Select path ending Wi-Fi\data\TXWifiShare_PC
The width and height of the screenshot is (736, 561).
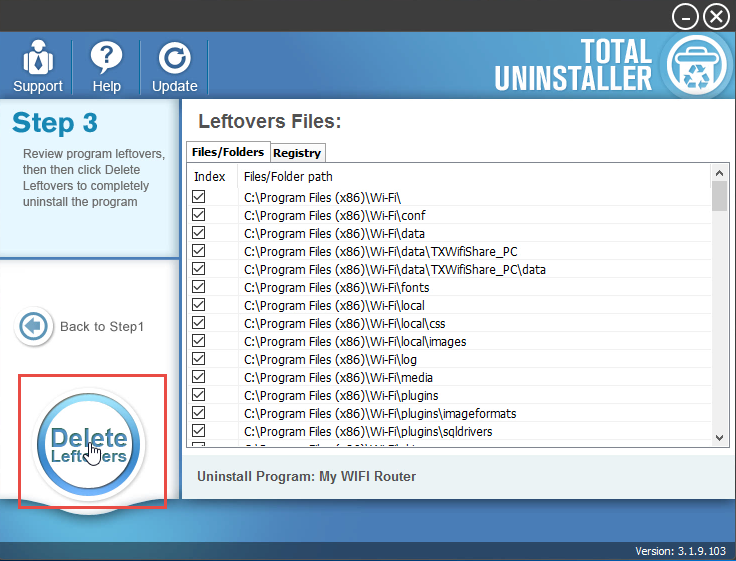(381, 252)
